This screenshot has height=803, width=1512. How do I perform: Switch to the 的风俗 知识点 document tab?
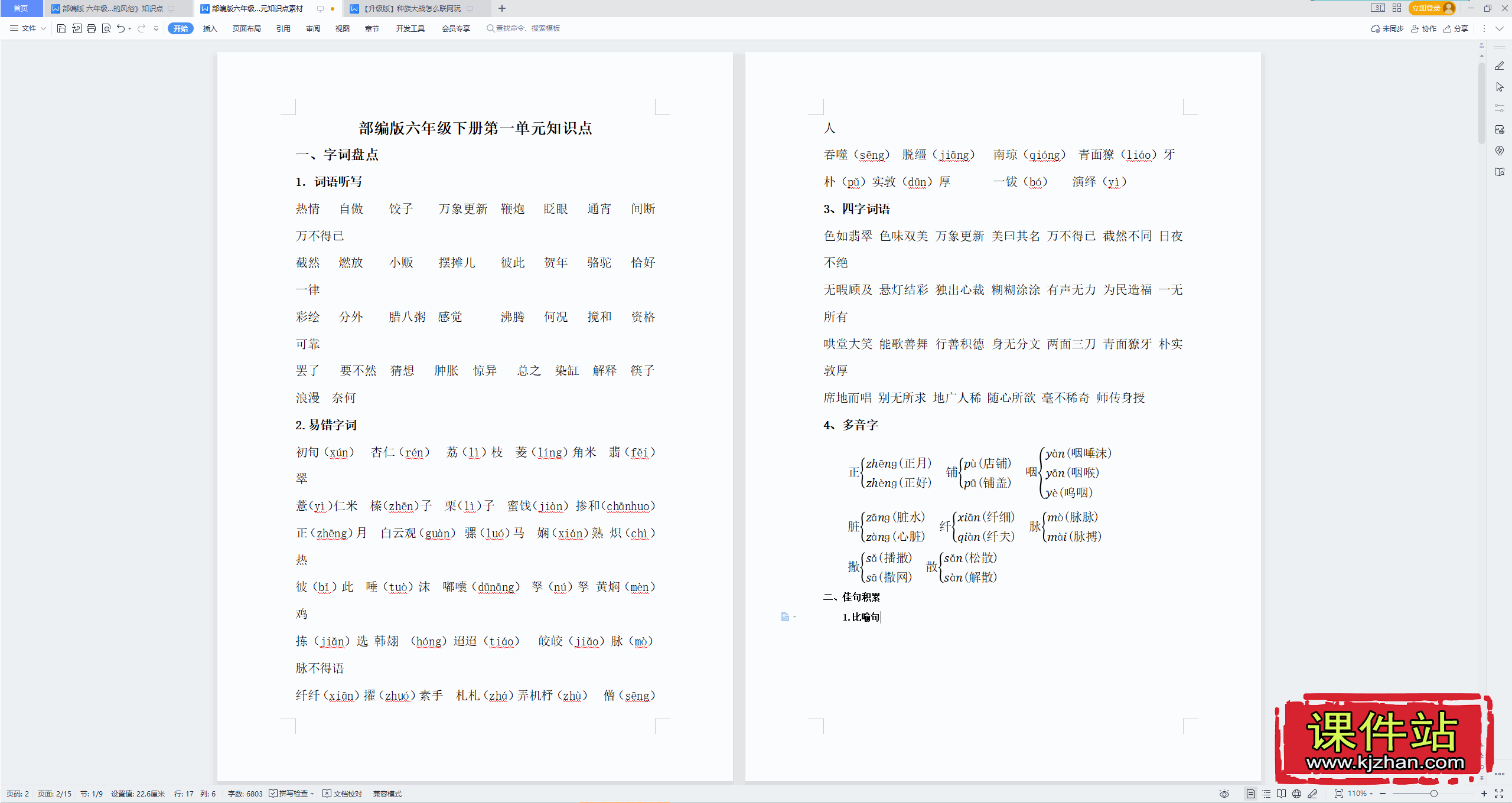coord(112,8)
